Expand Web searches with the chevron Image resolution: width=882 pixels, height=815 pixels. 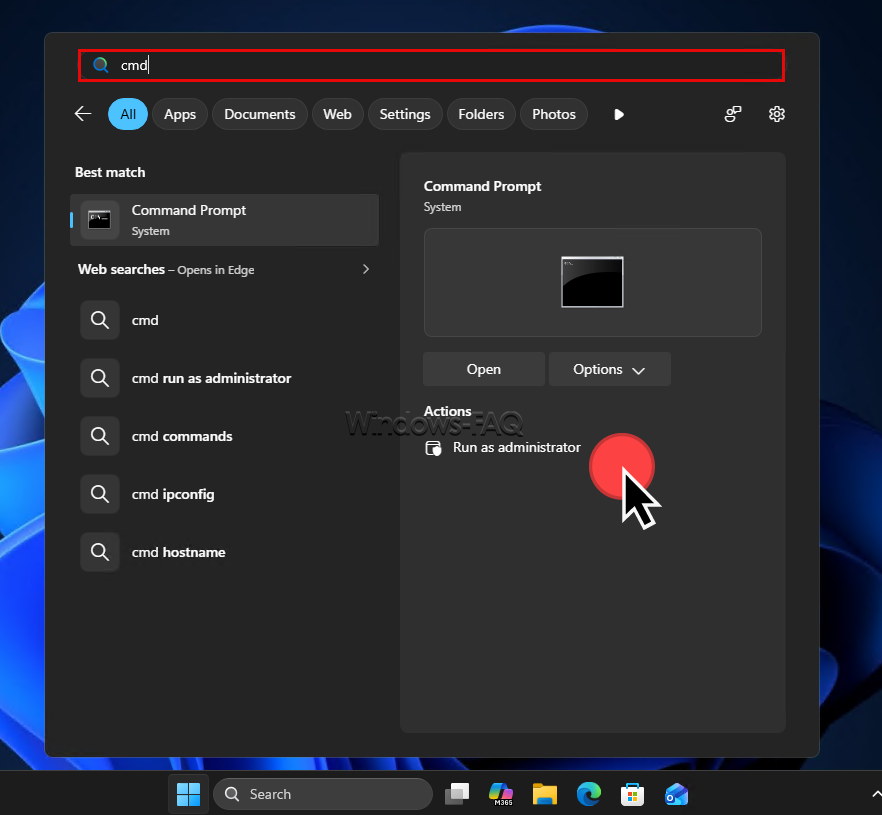[366, 269]
